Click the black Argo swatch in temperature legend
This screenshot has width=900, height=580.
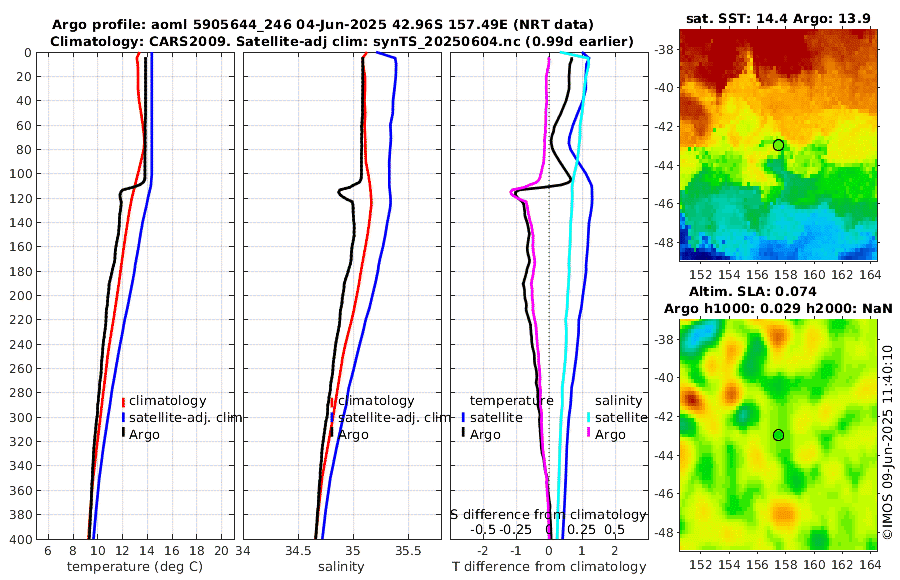click(123, 434)
